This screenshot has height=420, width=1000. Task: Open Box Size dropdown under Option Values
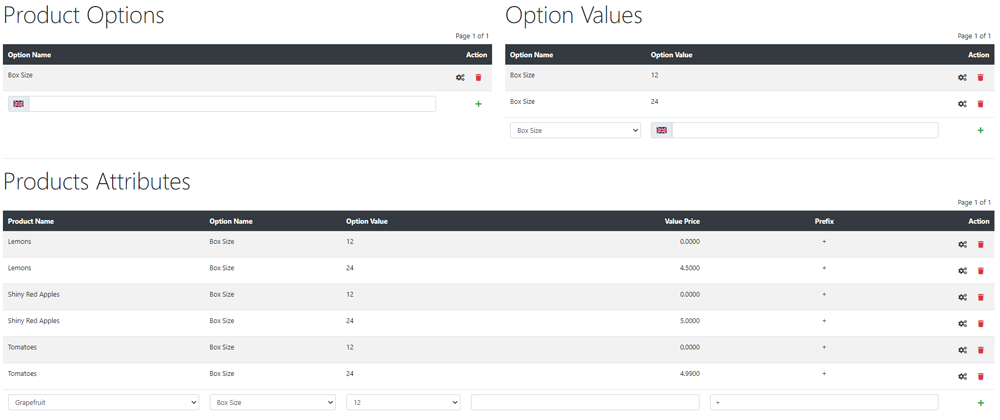click(575, 131)
